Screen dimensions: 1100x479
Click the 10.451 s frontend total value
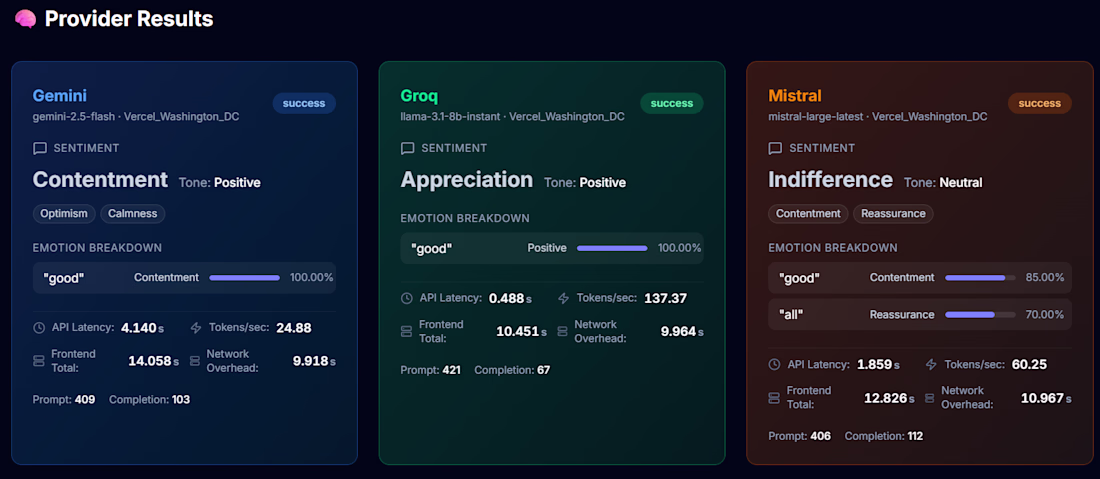click(x=521, y=332)
